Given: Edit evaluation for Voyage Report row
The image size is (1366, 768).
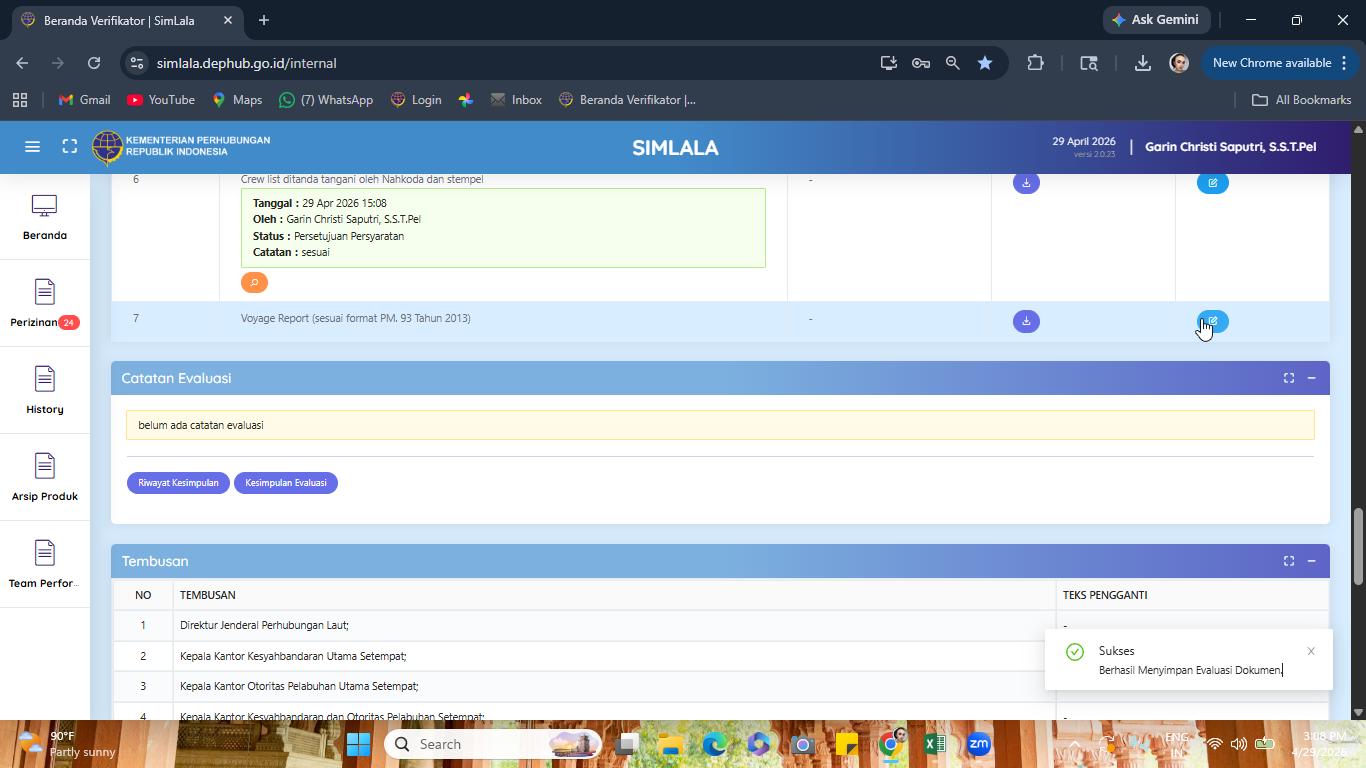Looking at the screenshot, I should [1212, 321].
